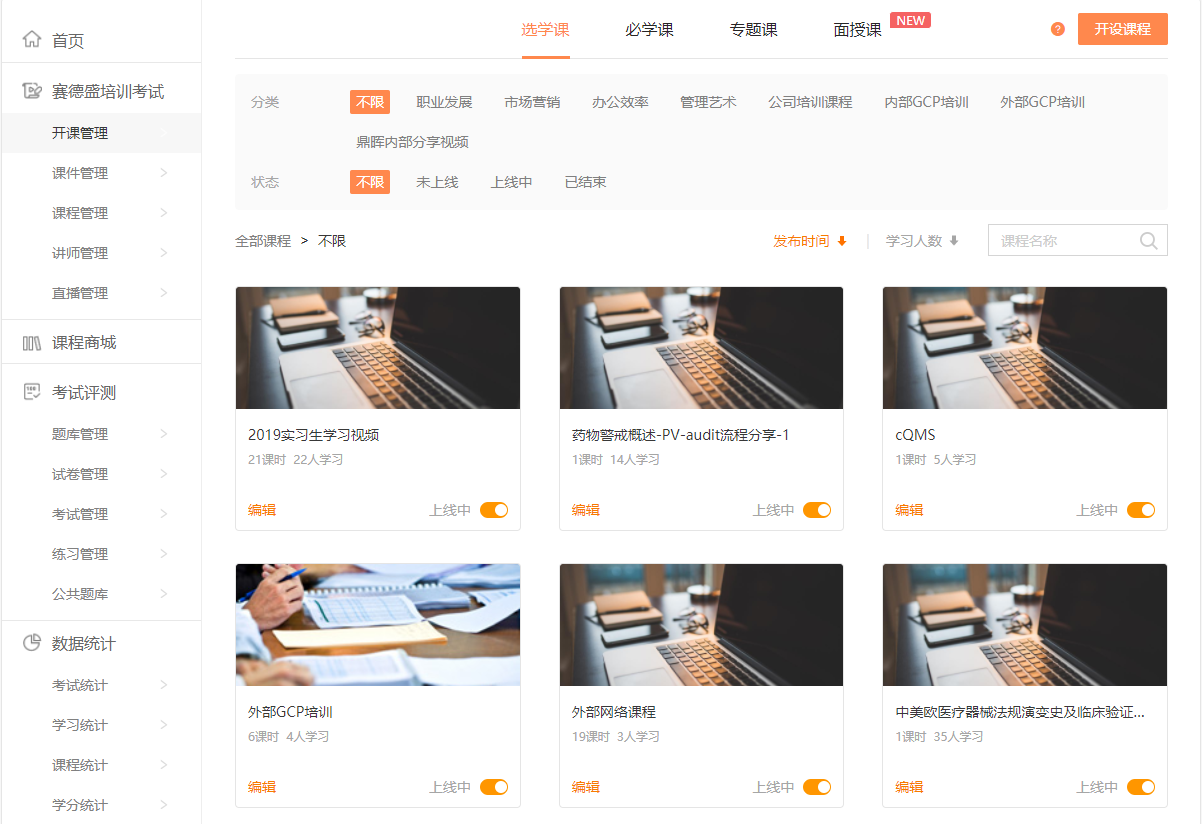1202x824 pixels.
Task: Click the 课程商城 books icon
Action: 32,343
